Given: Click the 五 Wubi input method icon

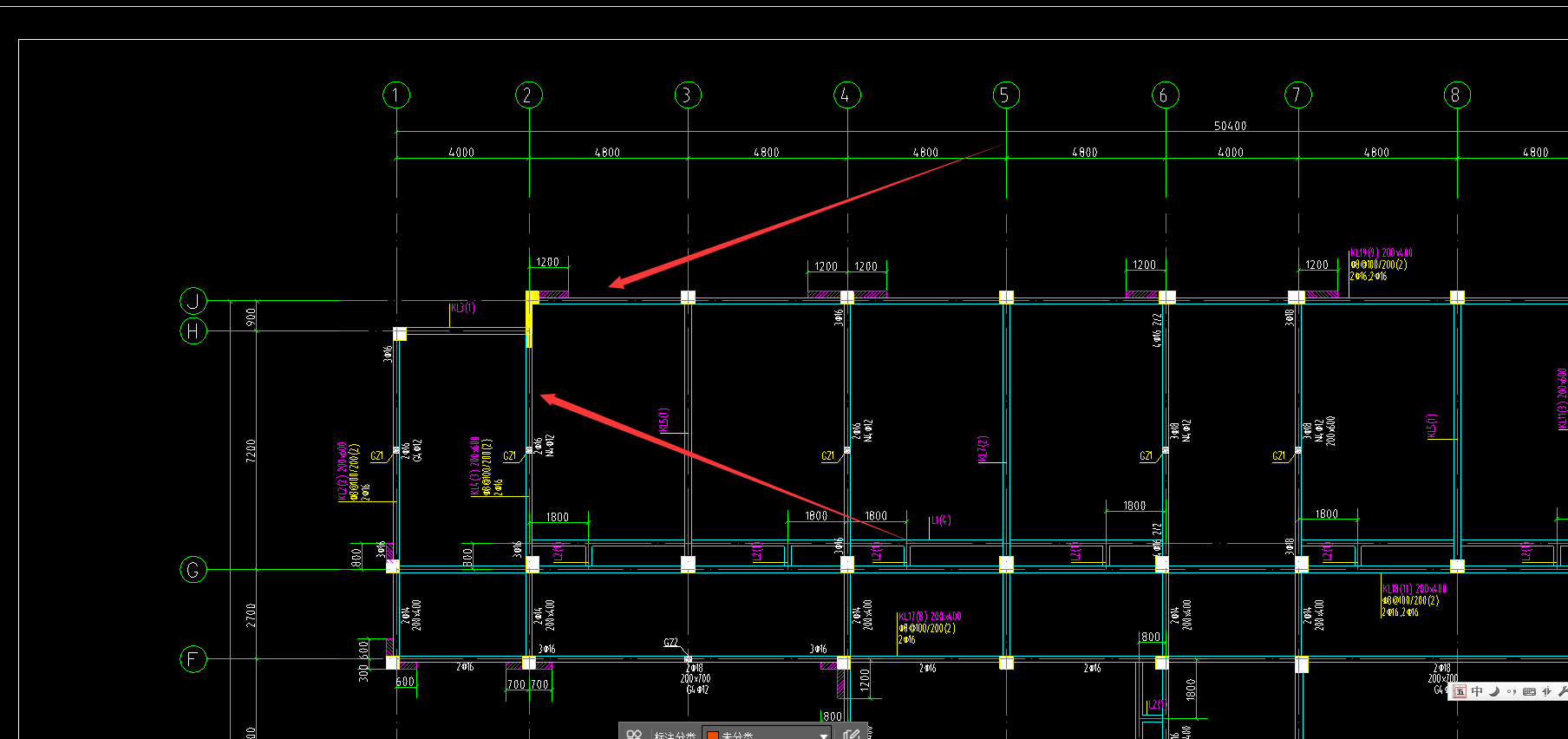Looking at the screenshot, I should [1460, 691].
